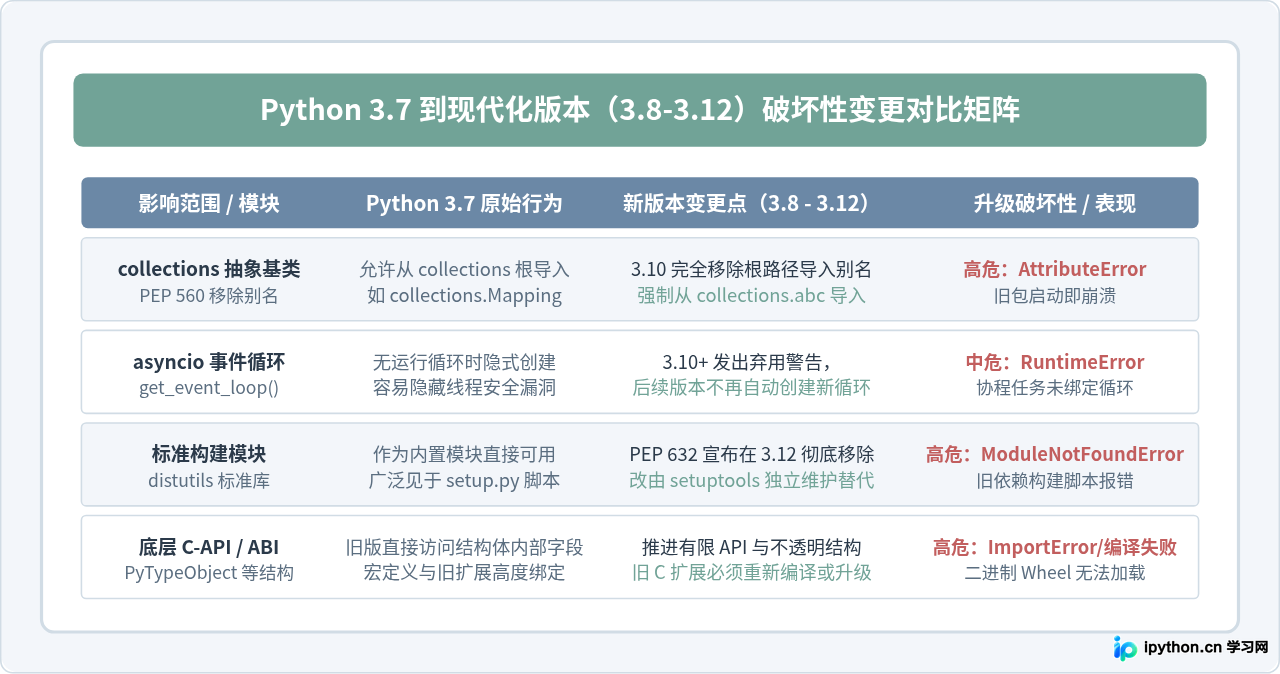
Task: Click the text 'PEP 632 宣布在 3.12 彻底移除'
Action: 751,454
